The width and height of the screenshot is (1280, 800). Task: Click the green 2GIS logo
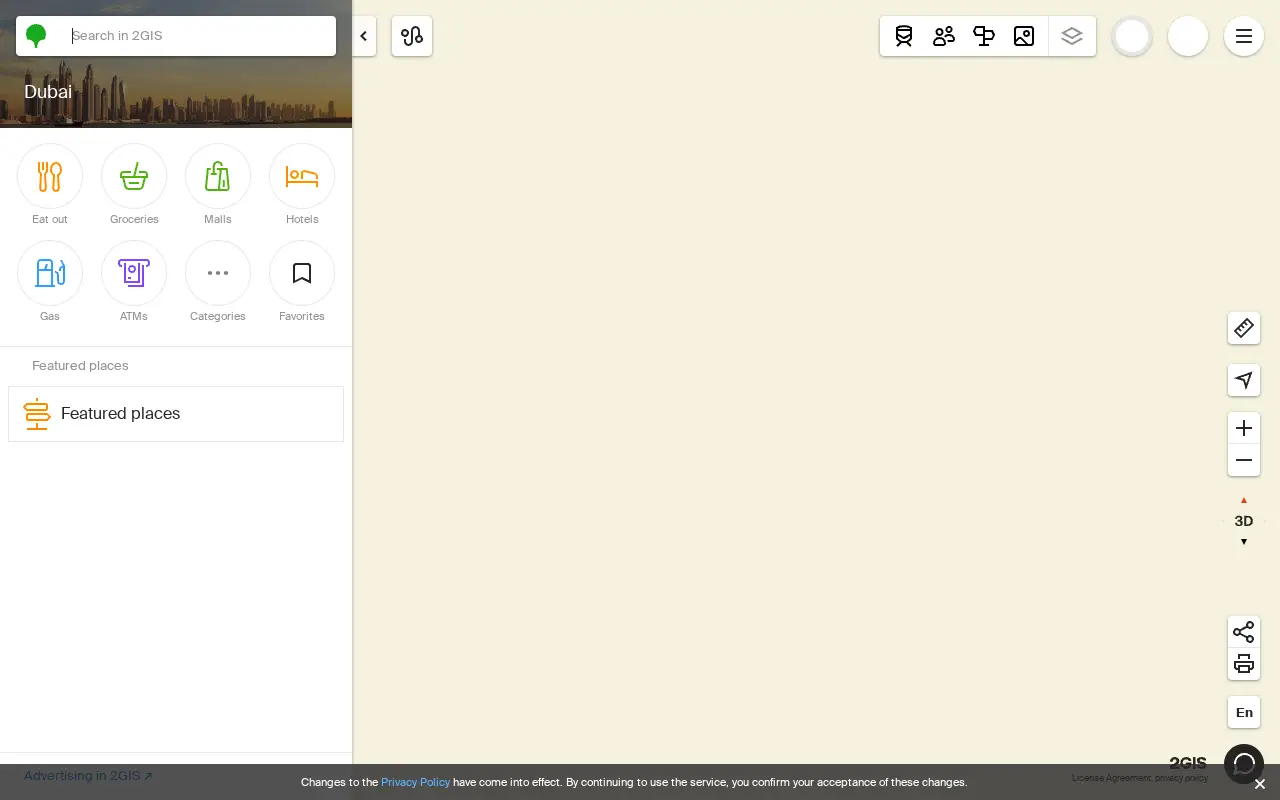click(36, 37)
